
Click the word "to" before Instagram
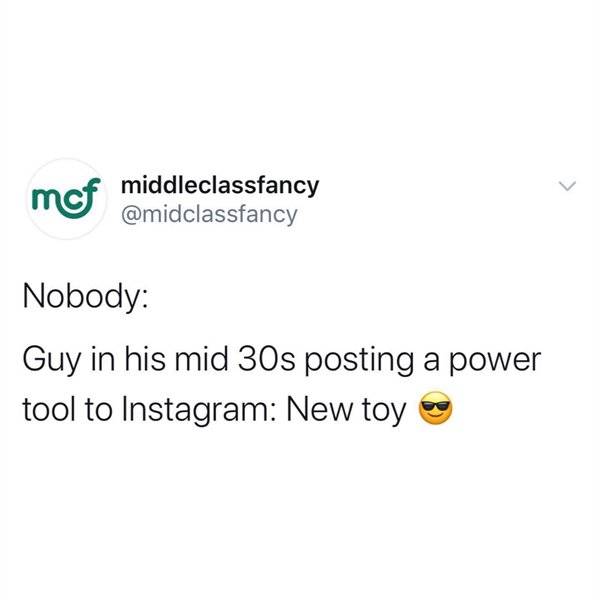pyautogui.click(x=98, y=409)
